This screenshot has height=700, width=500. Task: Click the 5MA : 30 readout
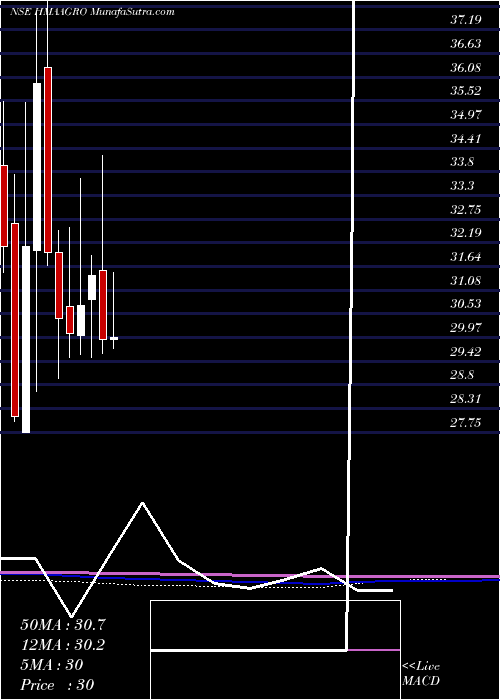(52, 665)
